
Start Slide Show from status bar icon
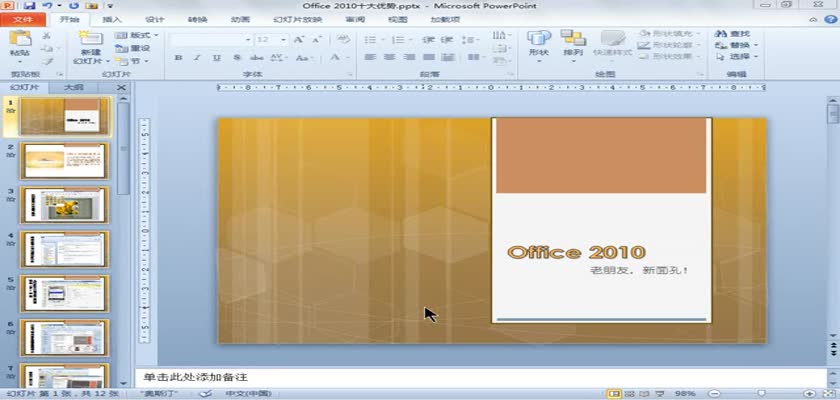coord(661,394)
